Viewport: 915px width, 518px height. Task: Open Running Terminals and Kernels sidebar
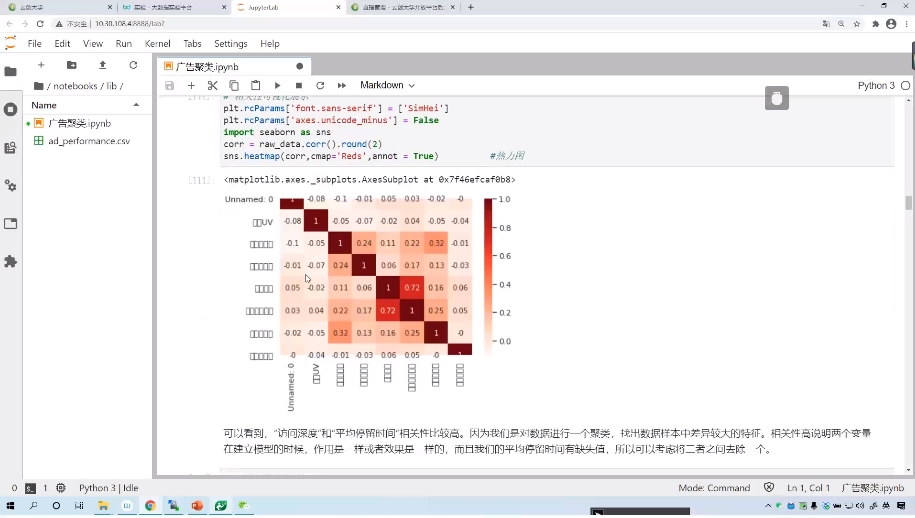click(11, 109)
